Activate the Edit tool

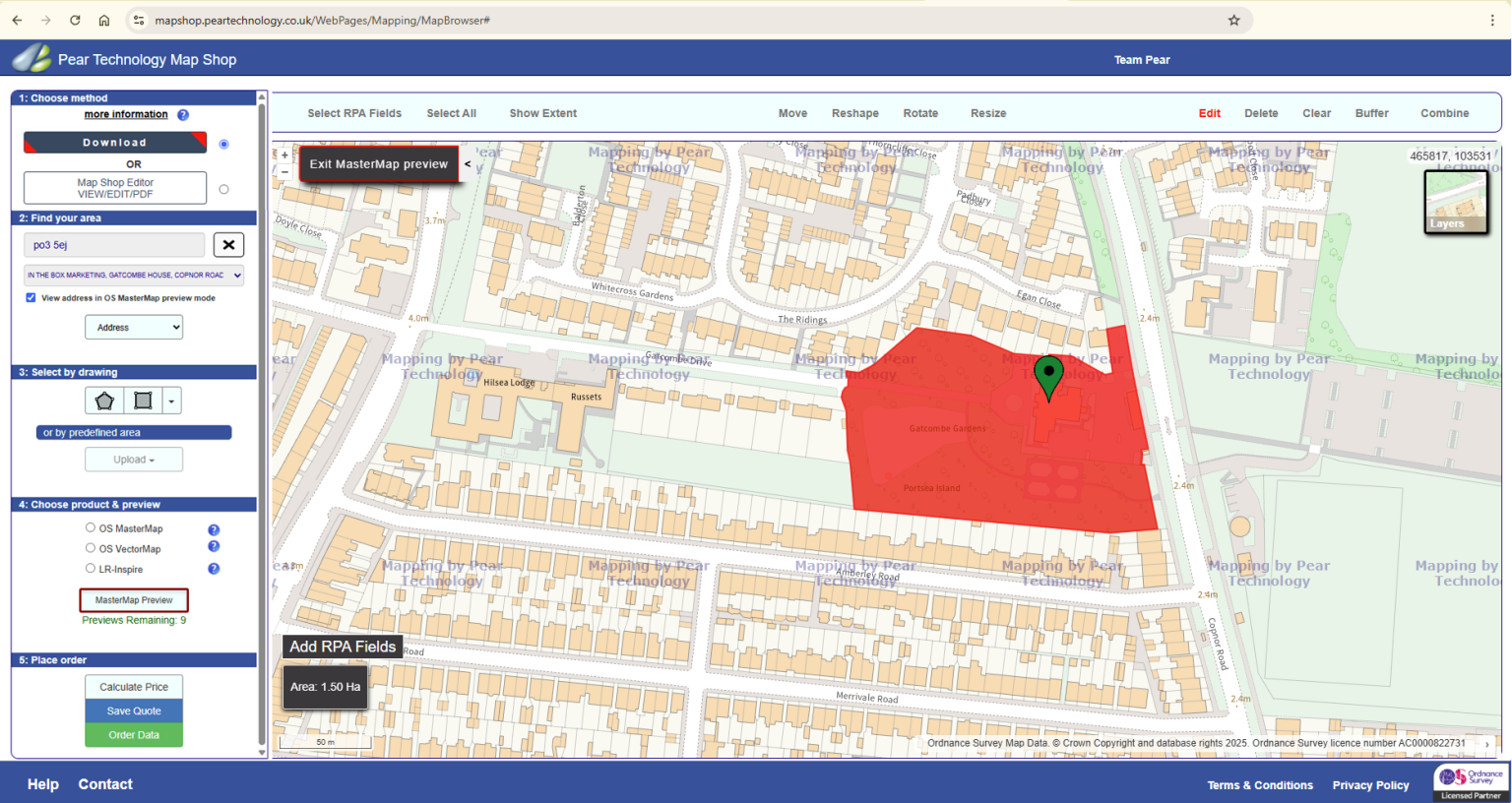pyautogui.click(x=1210, y=113)
